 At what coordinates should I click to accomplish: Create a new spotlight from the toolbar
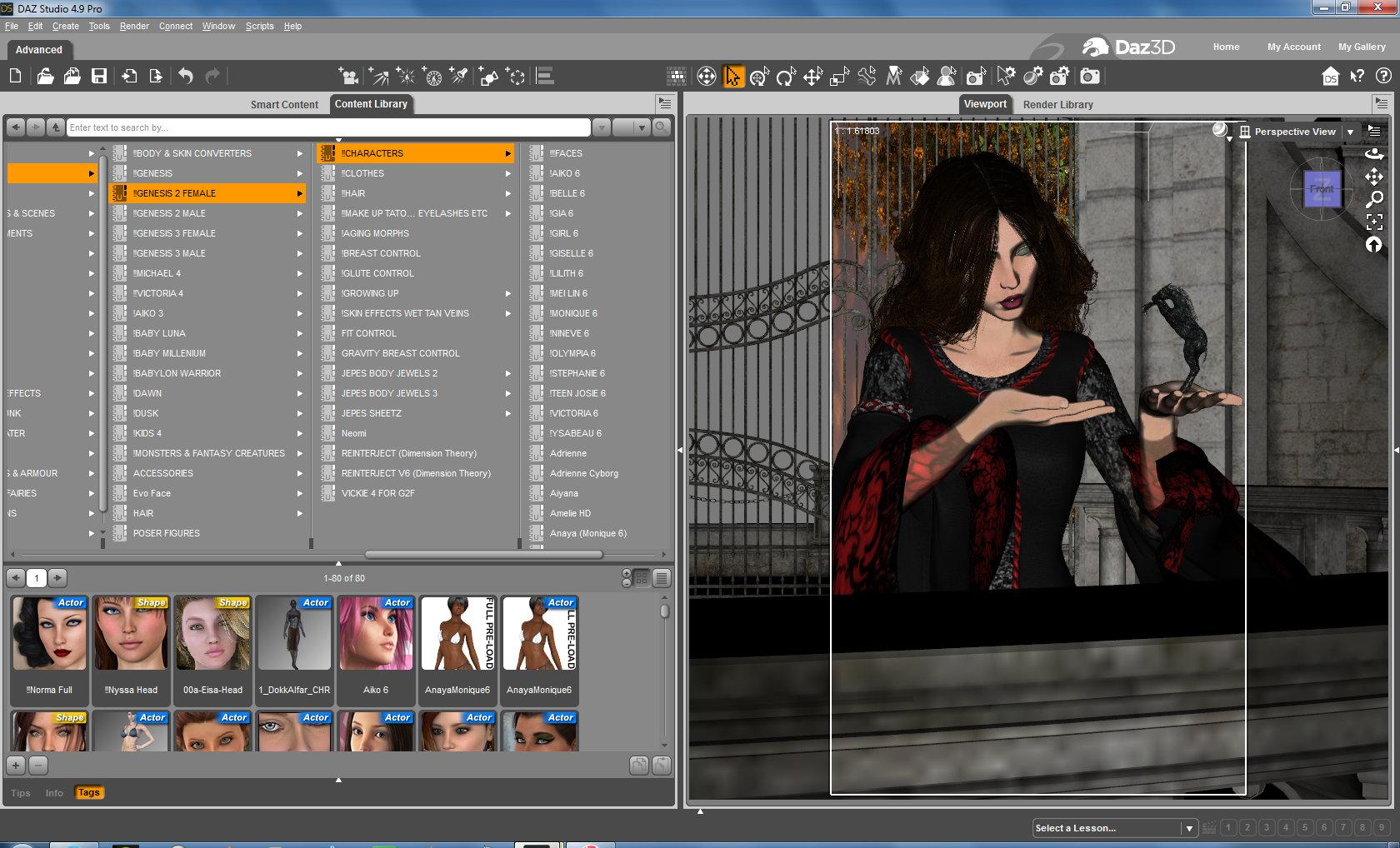(x=459, y=77)
